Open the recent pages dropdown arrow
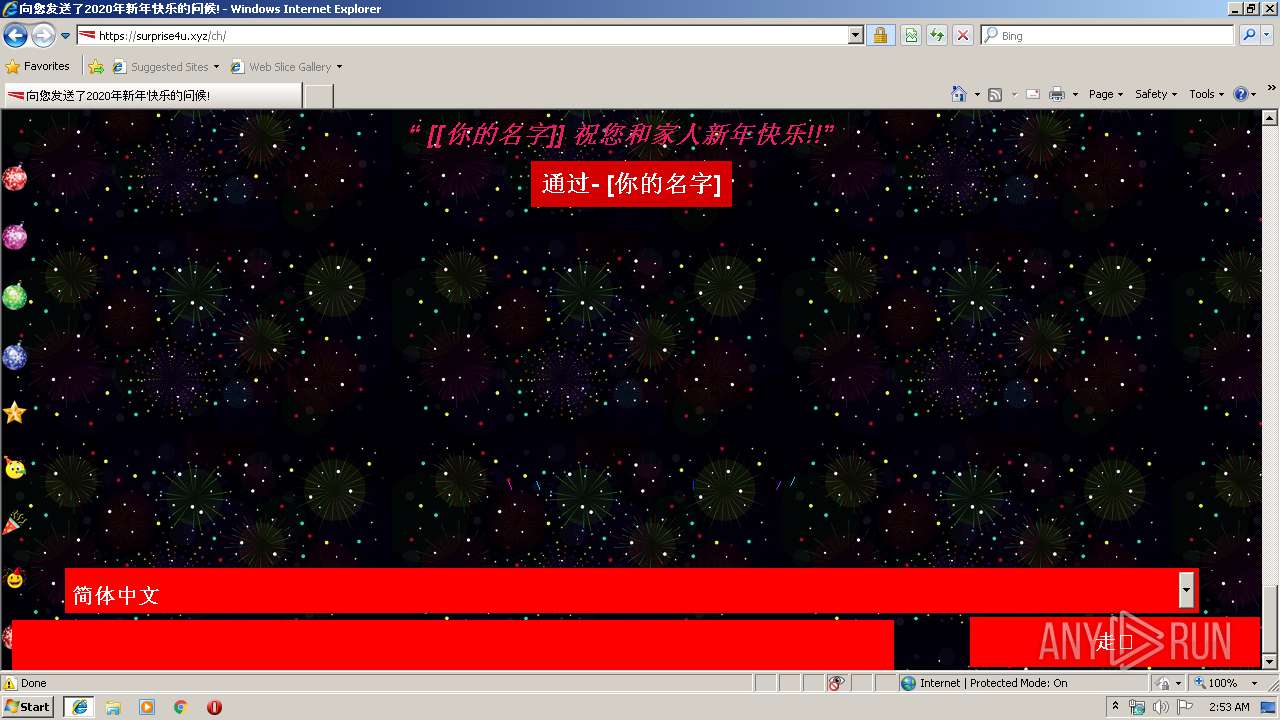Screen dimensions: 1280x720 [66, 36]
